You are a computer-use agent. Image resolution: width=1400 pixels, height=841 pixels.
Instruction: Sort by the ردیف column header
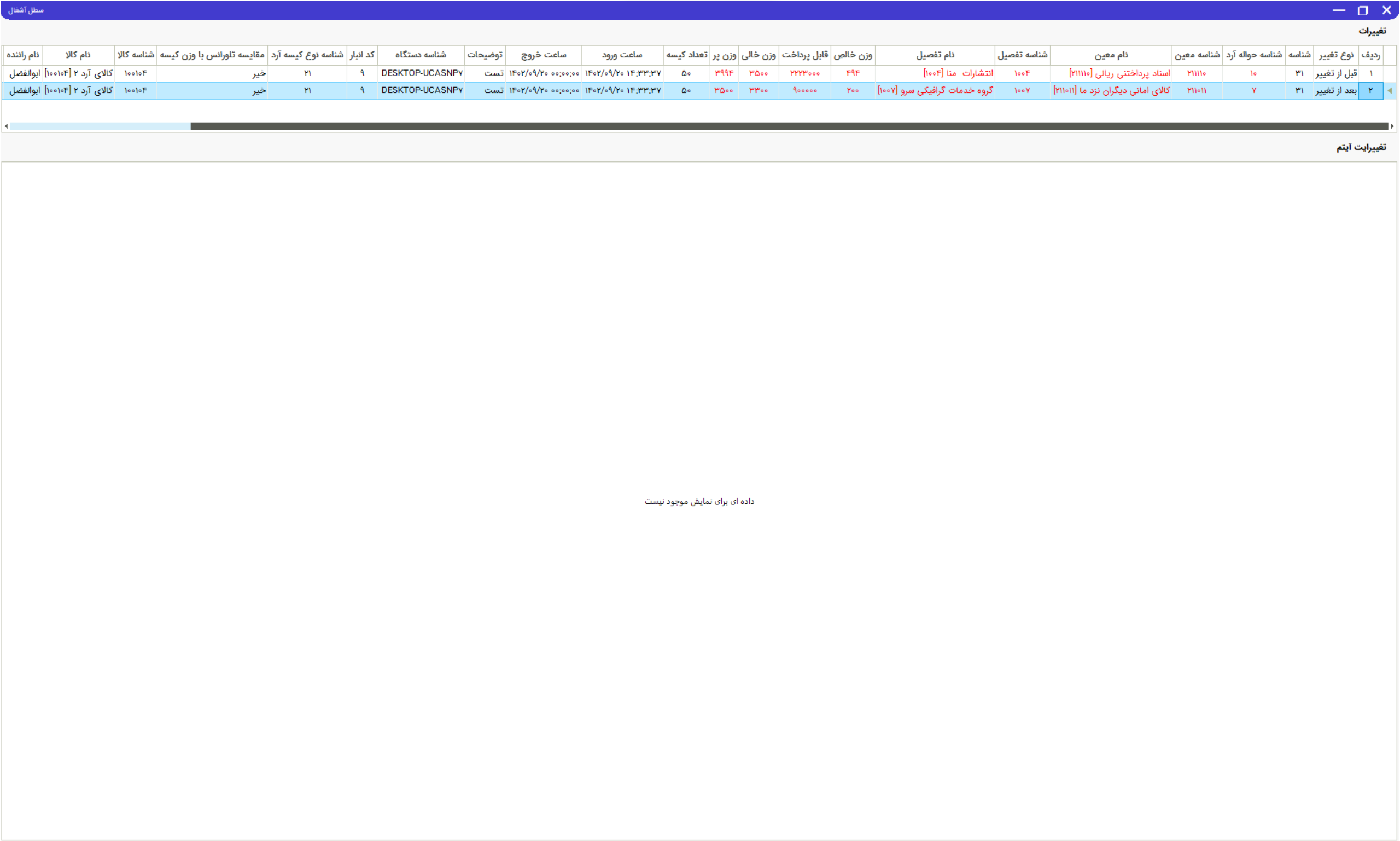coord(1370,55)
